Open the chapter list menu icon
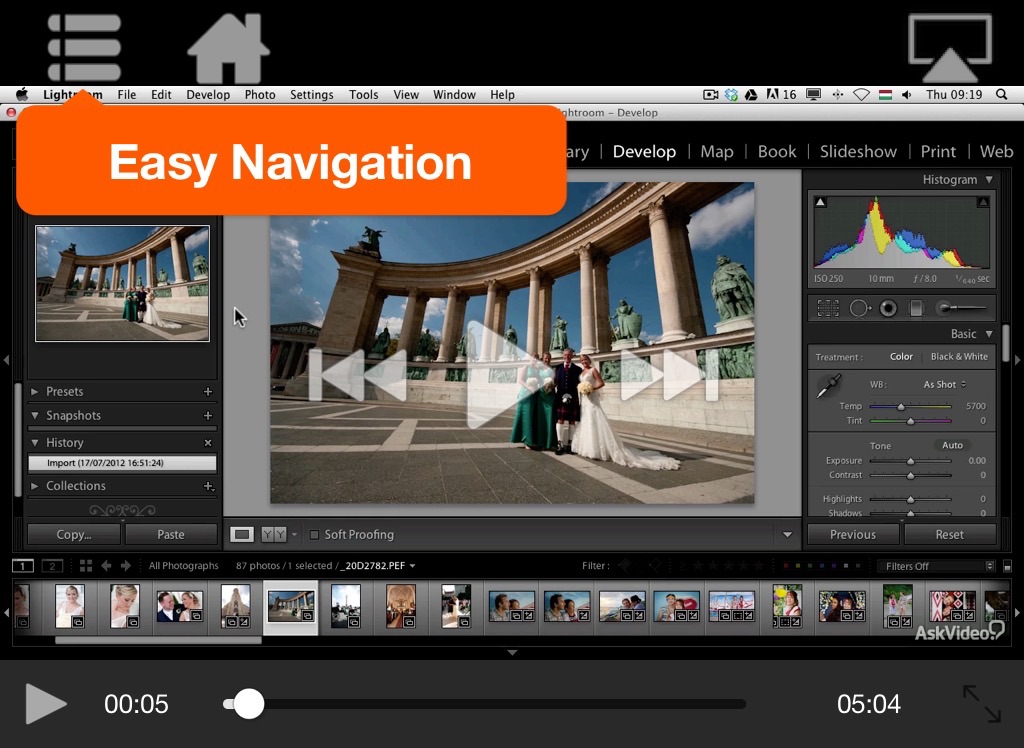Screen dimensions: 1024x748 [x=84, y=47]
